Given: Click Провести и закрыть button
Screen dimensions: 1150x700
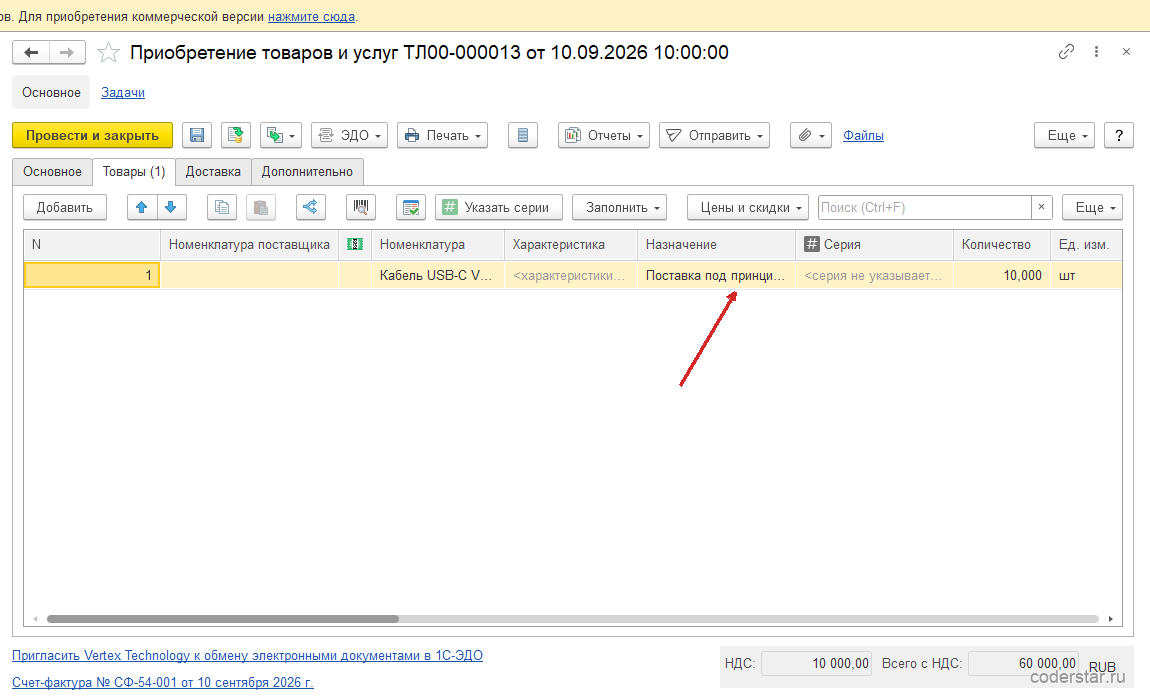Looking at the screenshot, I should tap(92, 135).
